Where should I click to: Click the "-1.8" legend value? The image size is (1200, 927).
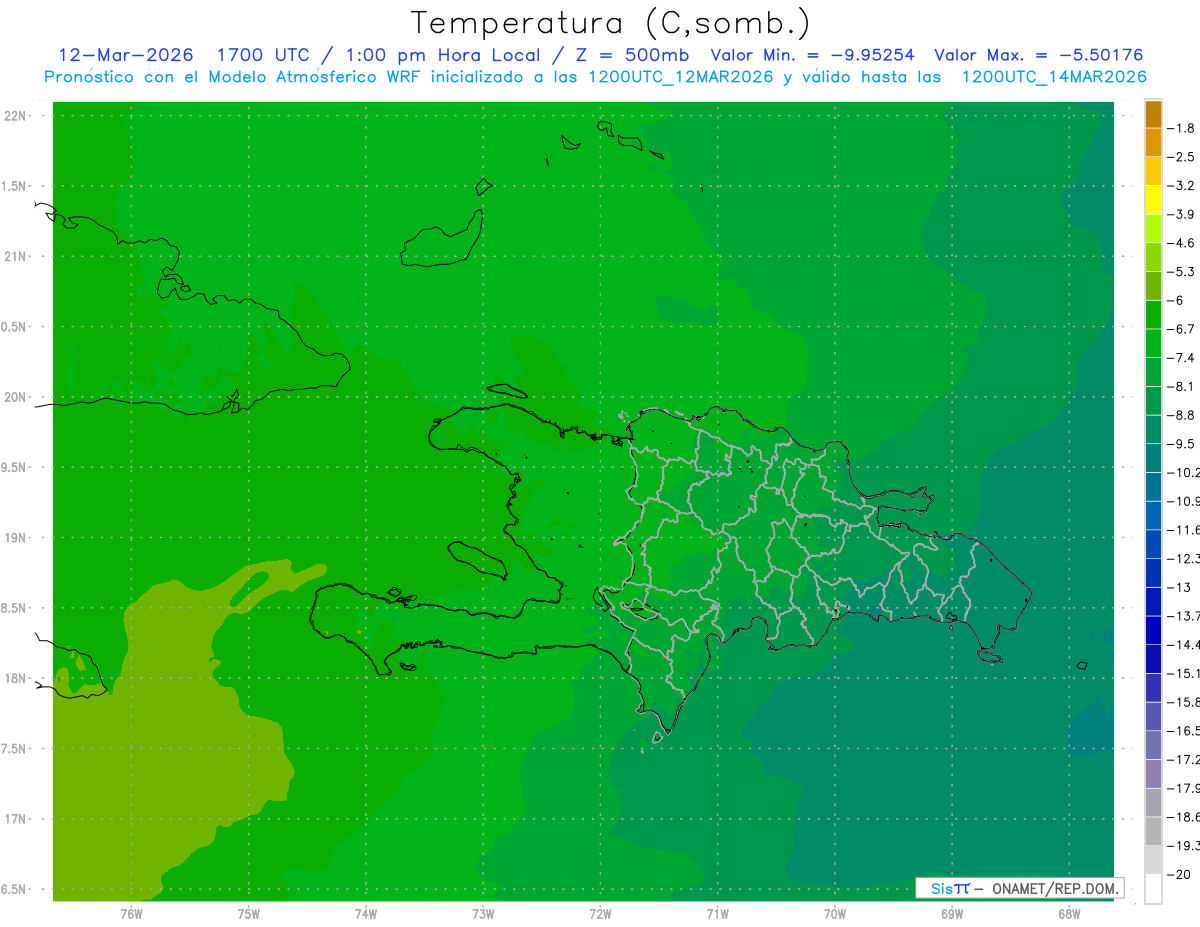1181,128
